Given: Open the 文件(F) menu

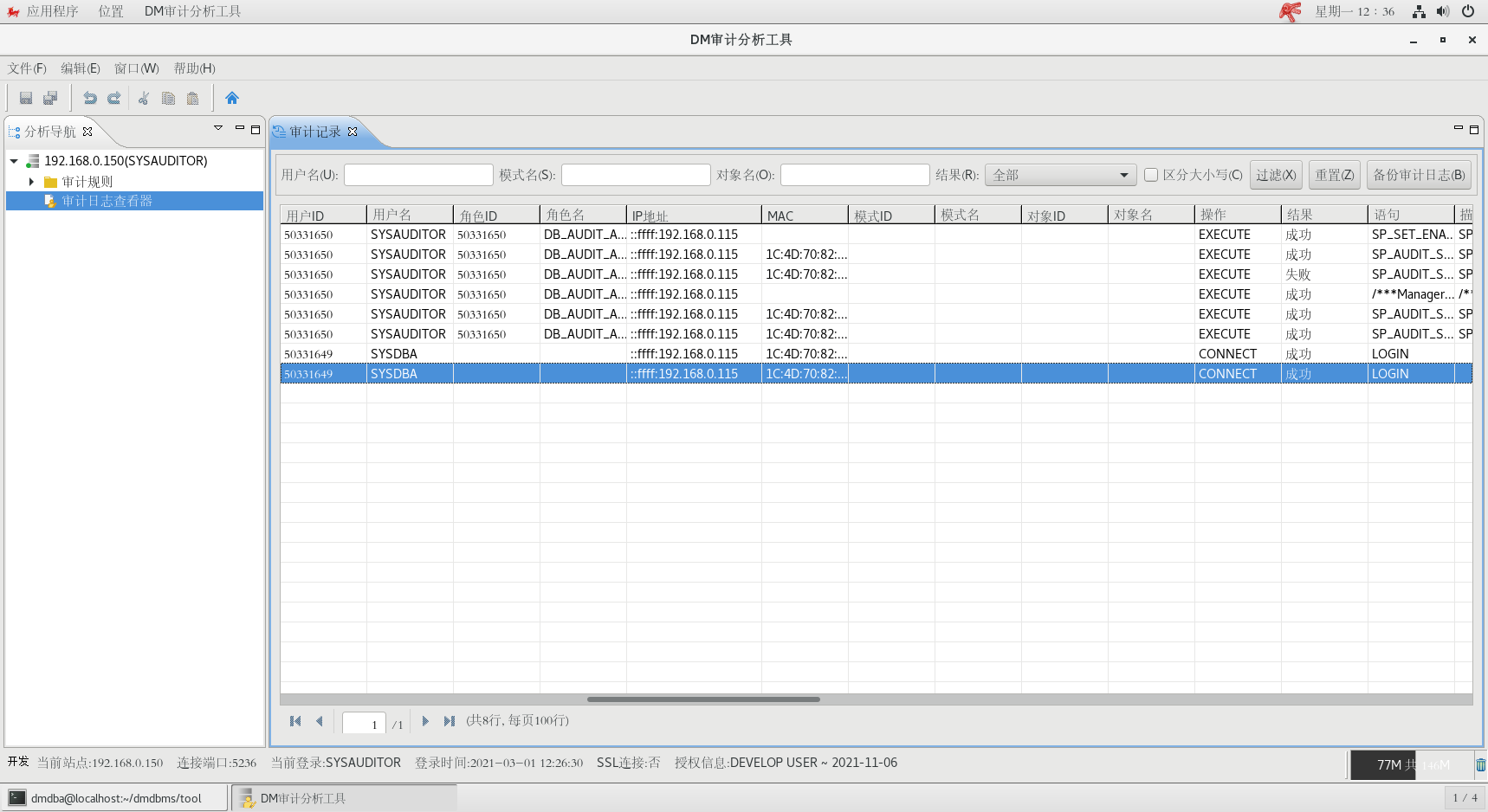Looking at the screenshot, I should pyautogui.click(x=27, y=68).
